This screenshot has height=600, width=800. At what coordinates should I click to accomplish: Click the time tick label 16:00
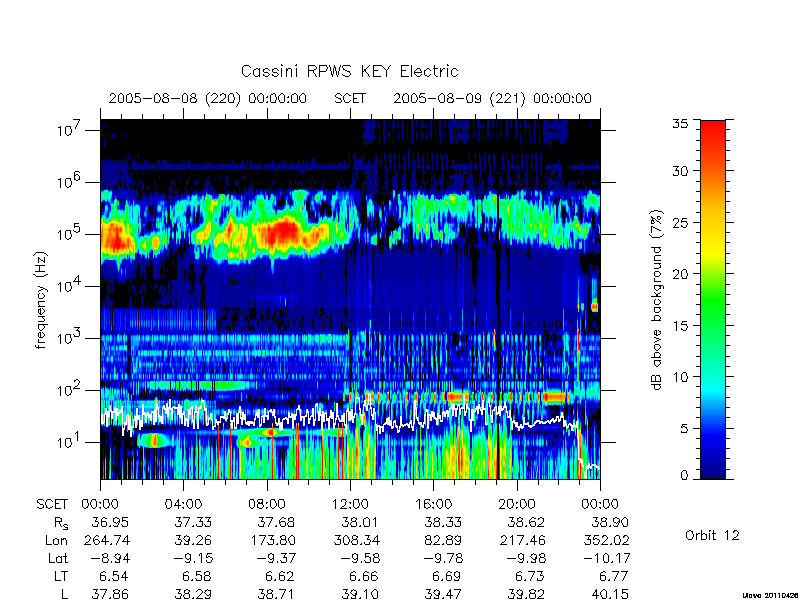point(433,504)
